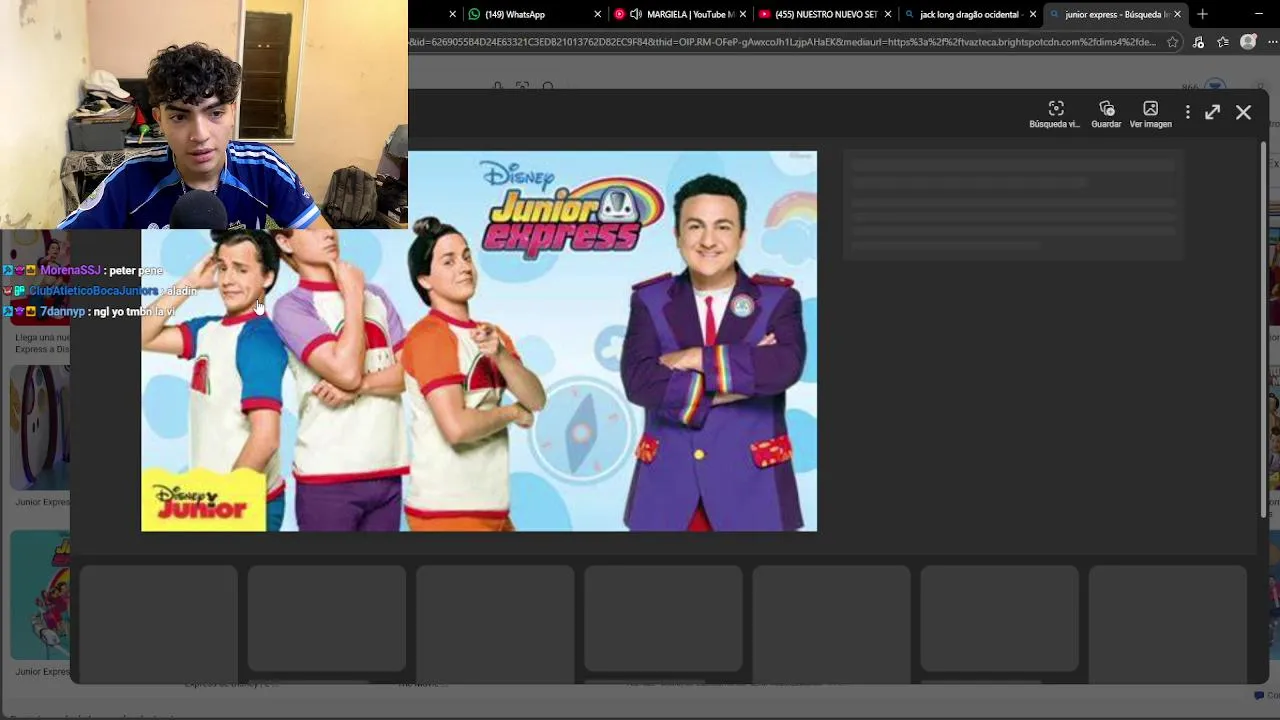The image size is (1280, 720).
Task: Open Ver imagen to view the full image
Action: pos(1150,114)
